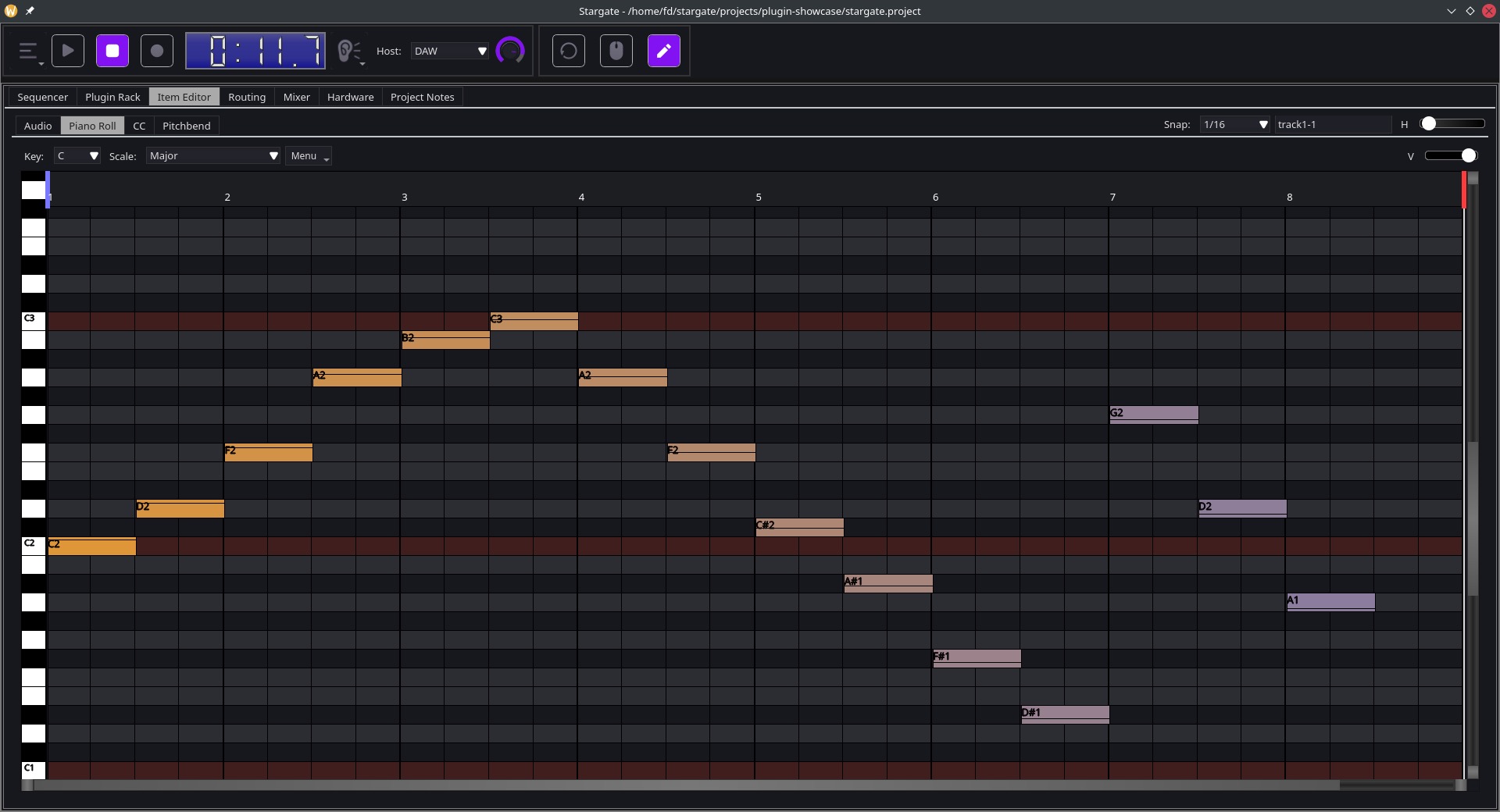Select the orange D2 note in bar 1
The height and width of the screenshot is (812, 1500).
point(180,508)
